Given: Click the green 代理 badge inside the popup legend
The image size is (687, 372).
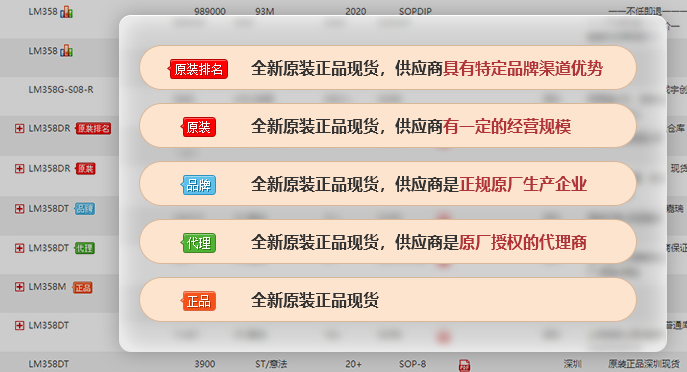Looking at the screenshot, I should point(198,243).
